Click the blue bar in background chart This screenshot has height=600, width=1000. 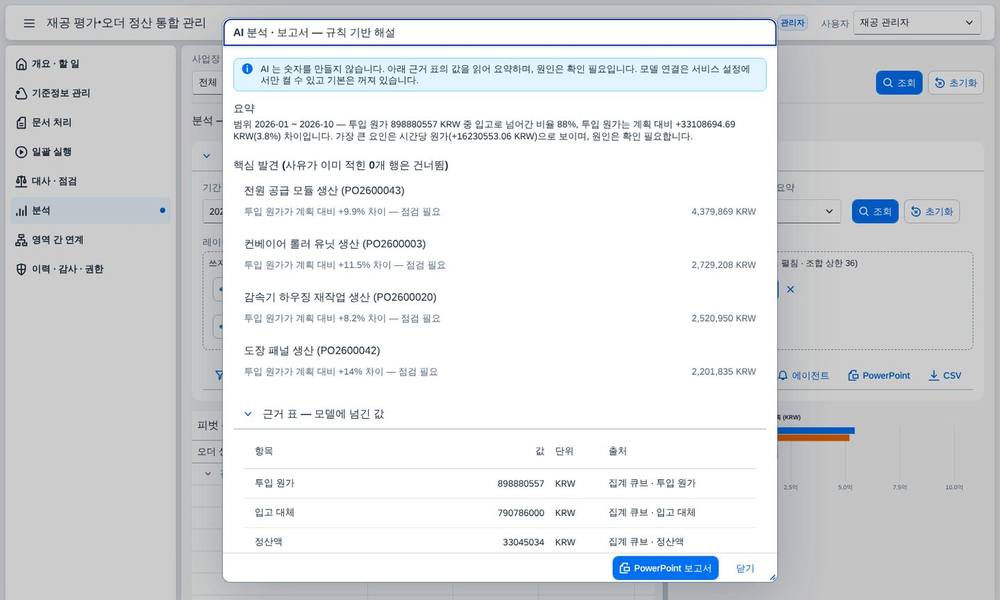pyautogui.click(x=816, y=431)
